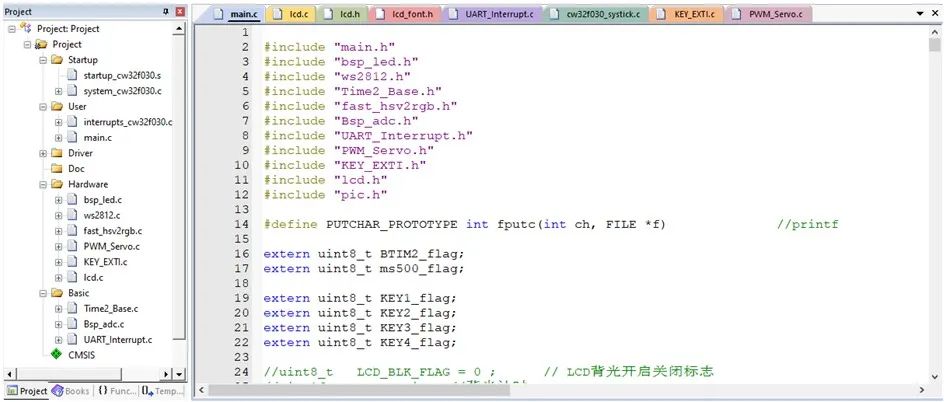The width and height of the screenshot is (944, 402).
Task: Click the Basic folder icon
Action: (x=57, y=293)
